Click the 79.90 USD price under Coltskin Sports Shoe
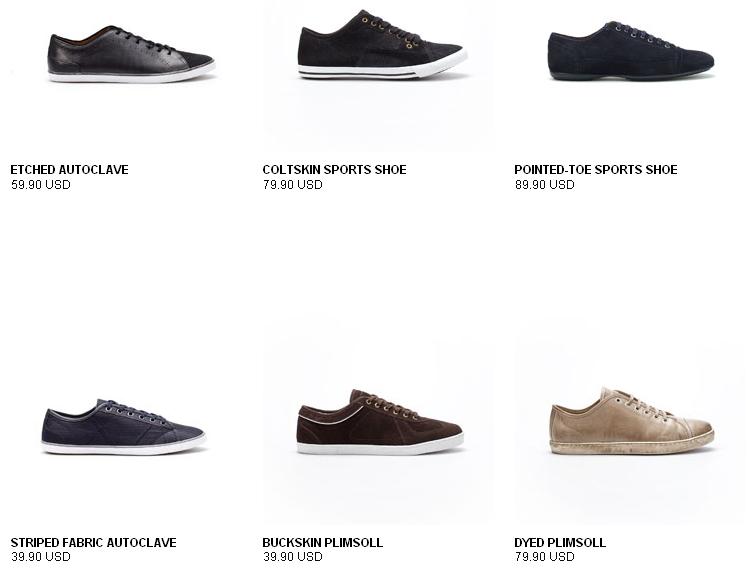The width and height of the screenshot is (749, 573). tap(292, 185)
